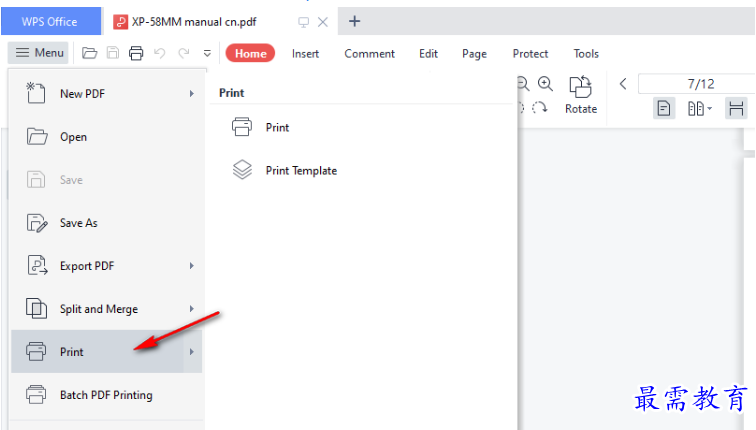The image size is (756, 430).
Task: Expand the two-page view dropdown arrow
Action: [710, 108]
